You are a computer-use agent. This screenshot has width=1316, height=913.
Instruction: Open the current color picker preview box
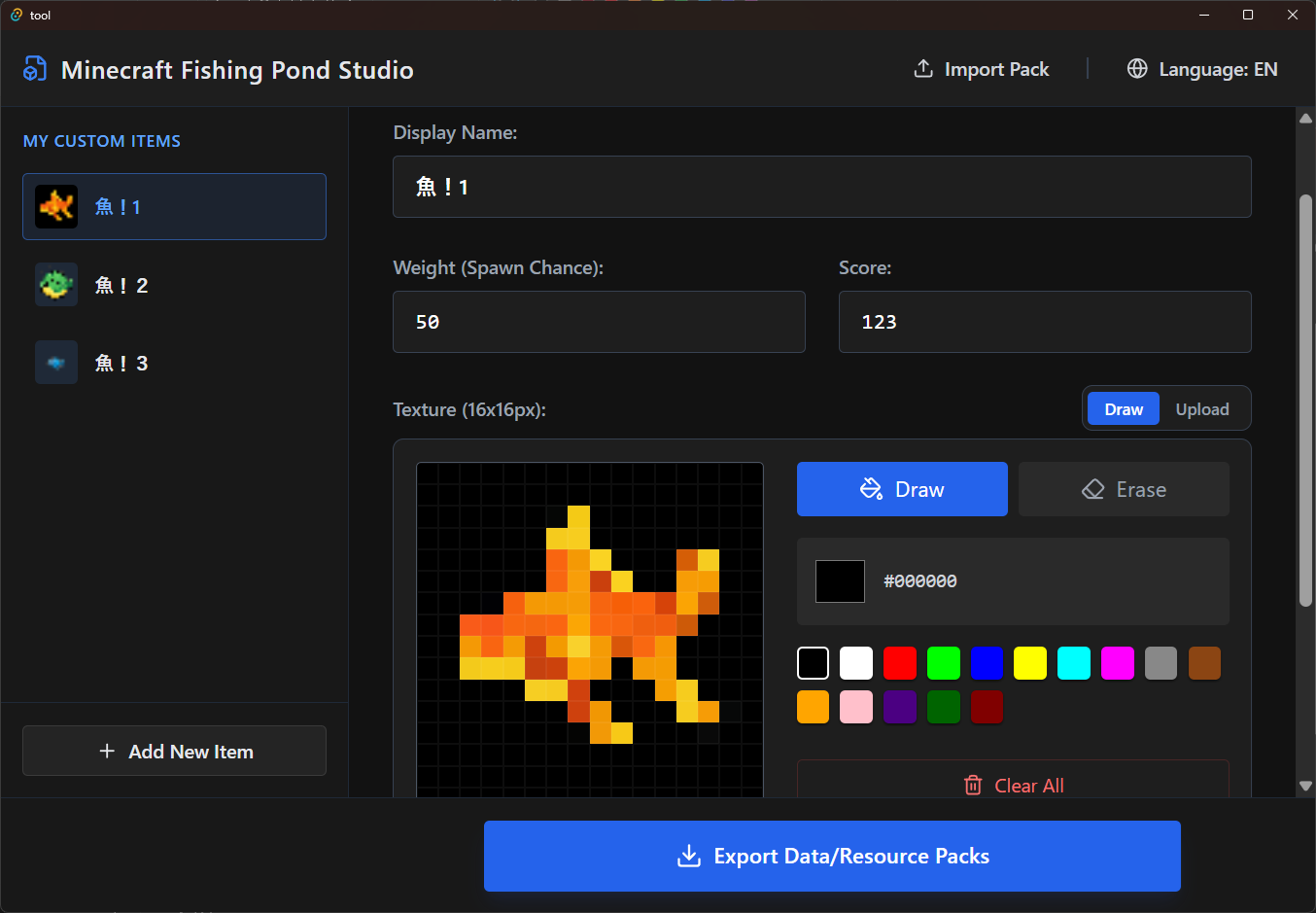point(840,580)
